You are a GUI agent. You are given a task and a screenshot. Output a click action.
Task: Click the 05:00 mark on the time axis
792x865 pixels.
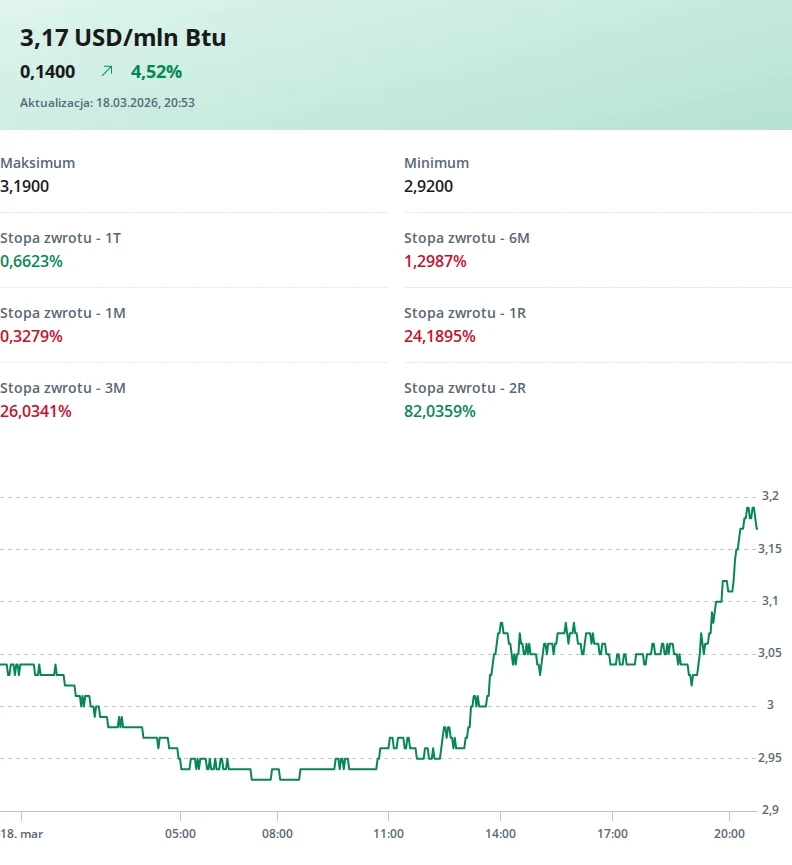(180, 833)
